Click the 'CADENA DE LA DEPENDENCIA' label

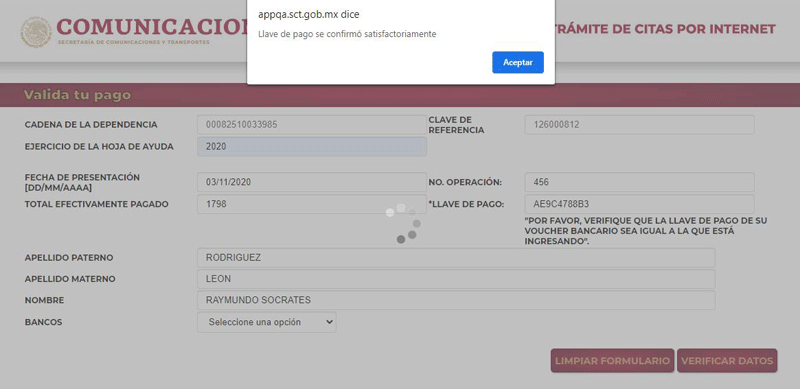[91, 125]
